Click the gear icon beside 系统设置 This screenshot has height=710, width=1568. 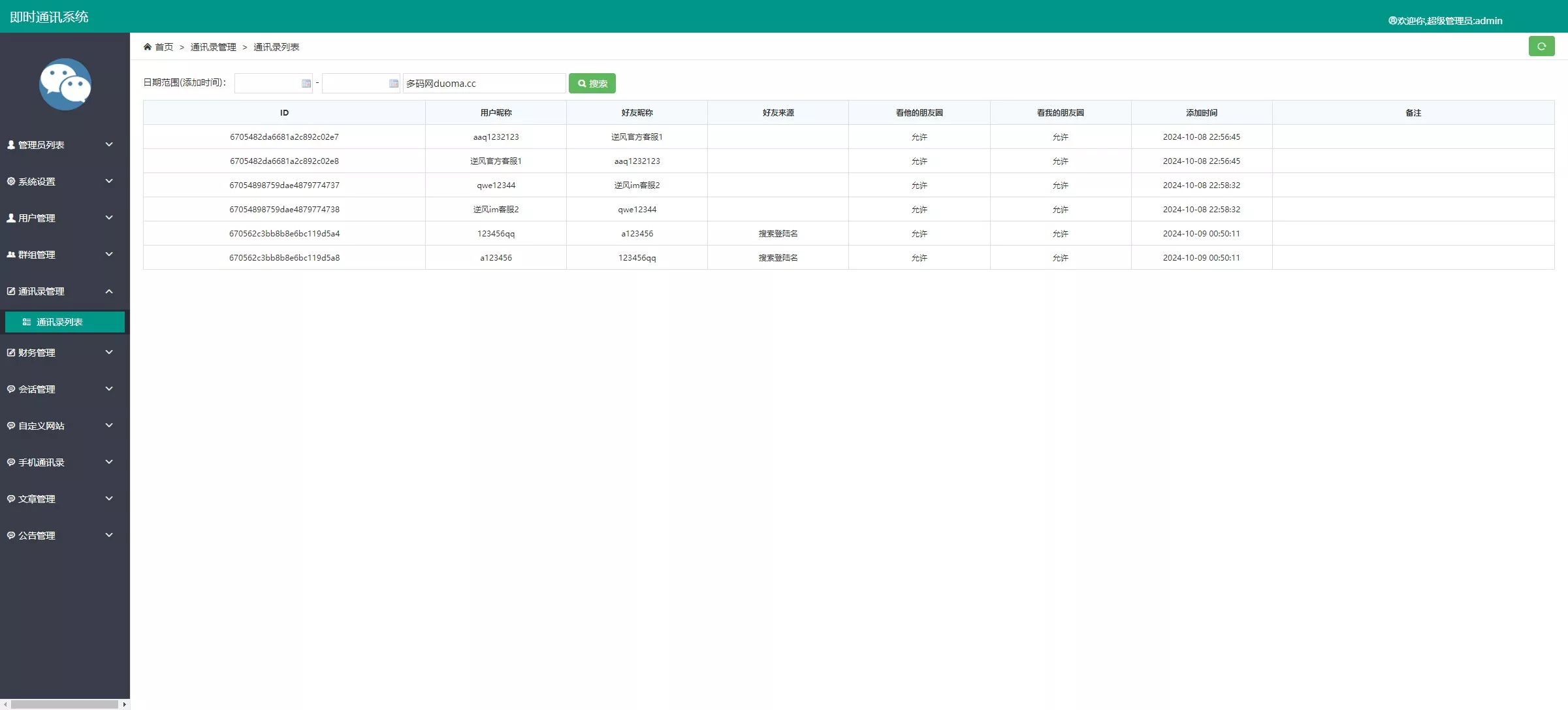[x=11, y=182]
